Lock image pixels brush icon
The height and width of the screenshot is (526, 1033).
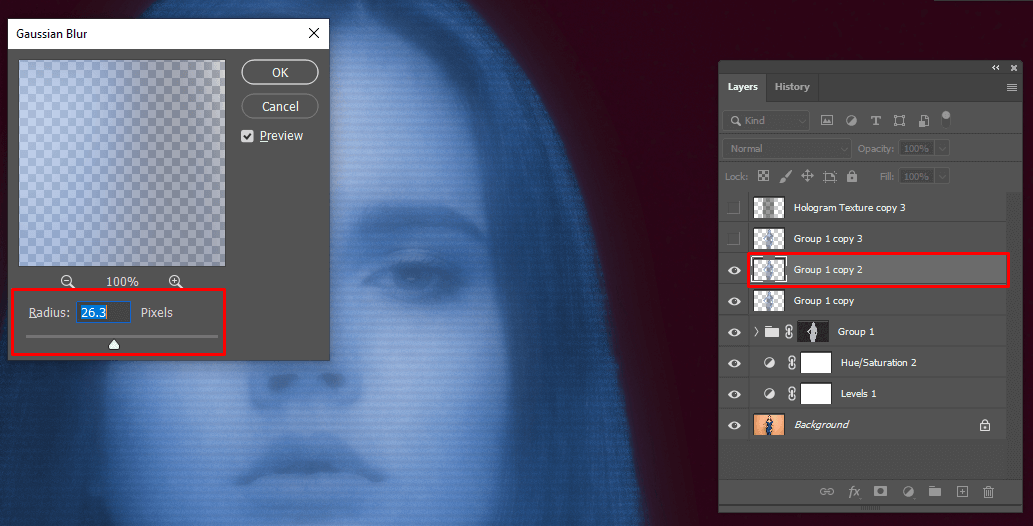click(x=785, y=176)
